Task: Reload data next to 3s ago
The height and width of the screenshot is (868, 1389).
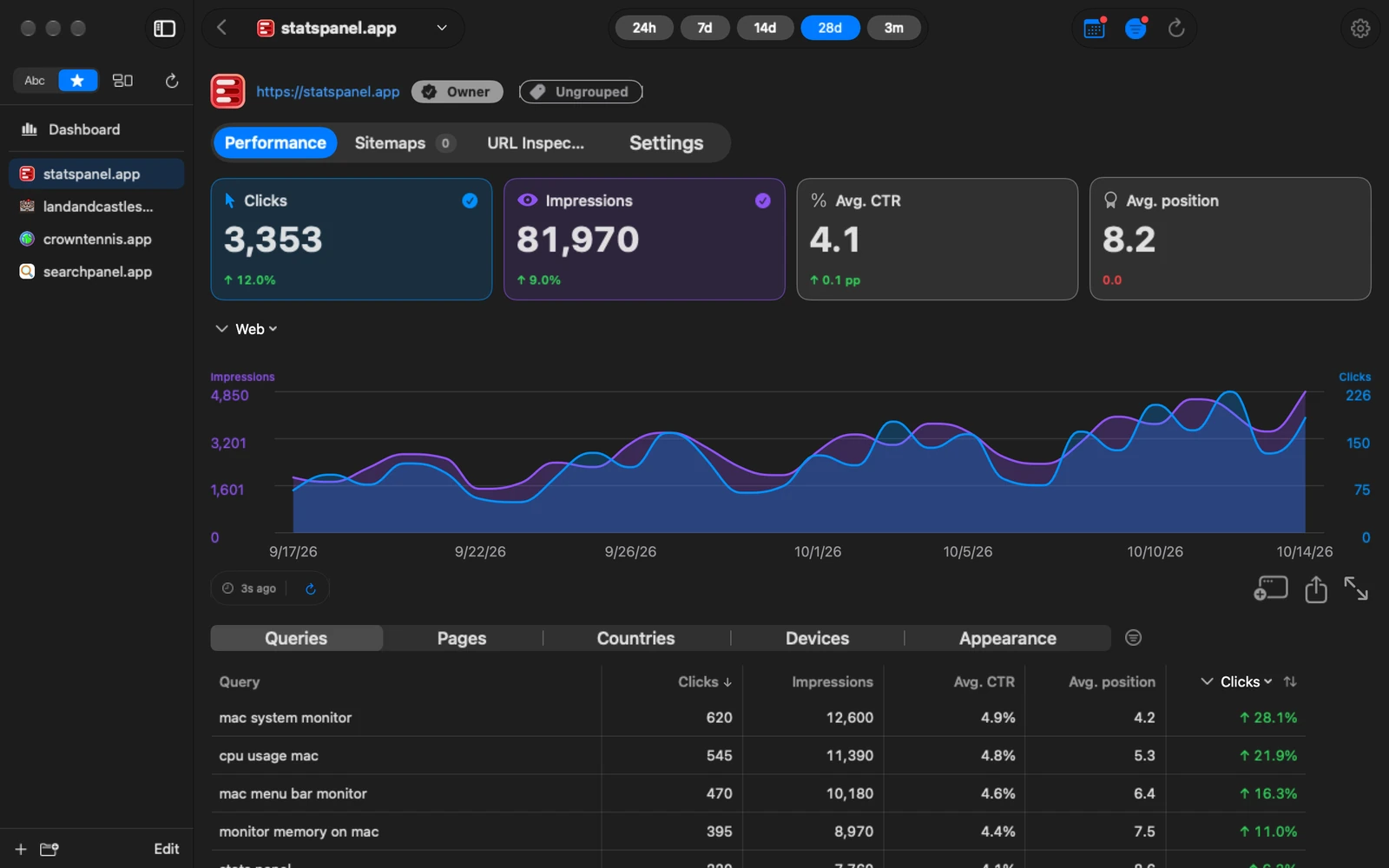Action: click(311, 589)
